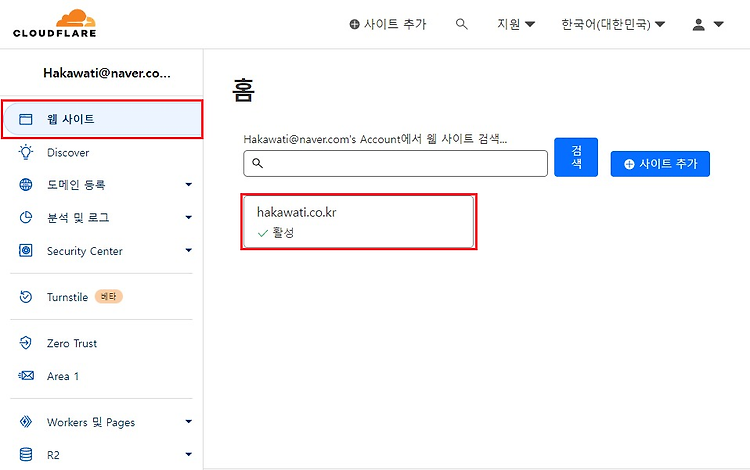
Task: Expand the Workers 및 Pages submenu arrow
Action: click(188, 422)
